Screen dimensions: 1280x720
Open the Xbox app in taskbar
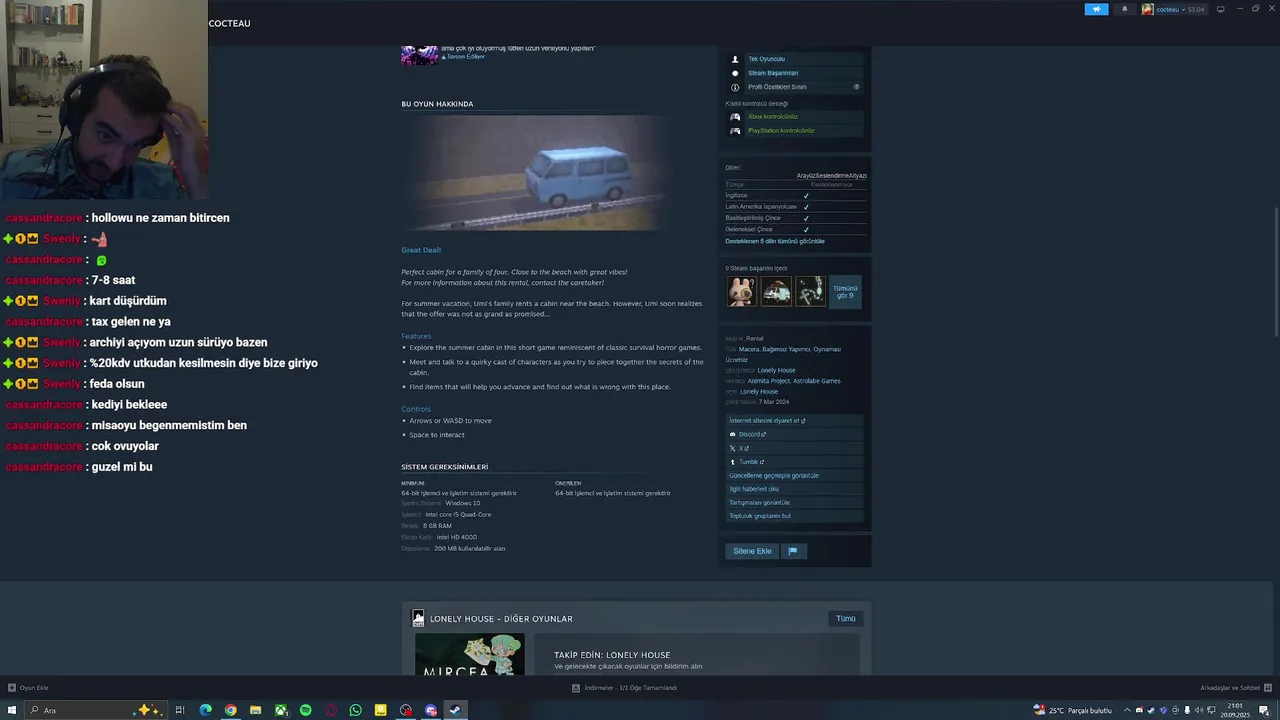coord(281,710)
